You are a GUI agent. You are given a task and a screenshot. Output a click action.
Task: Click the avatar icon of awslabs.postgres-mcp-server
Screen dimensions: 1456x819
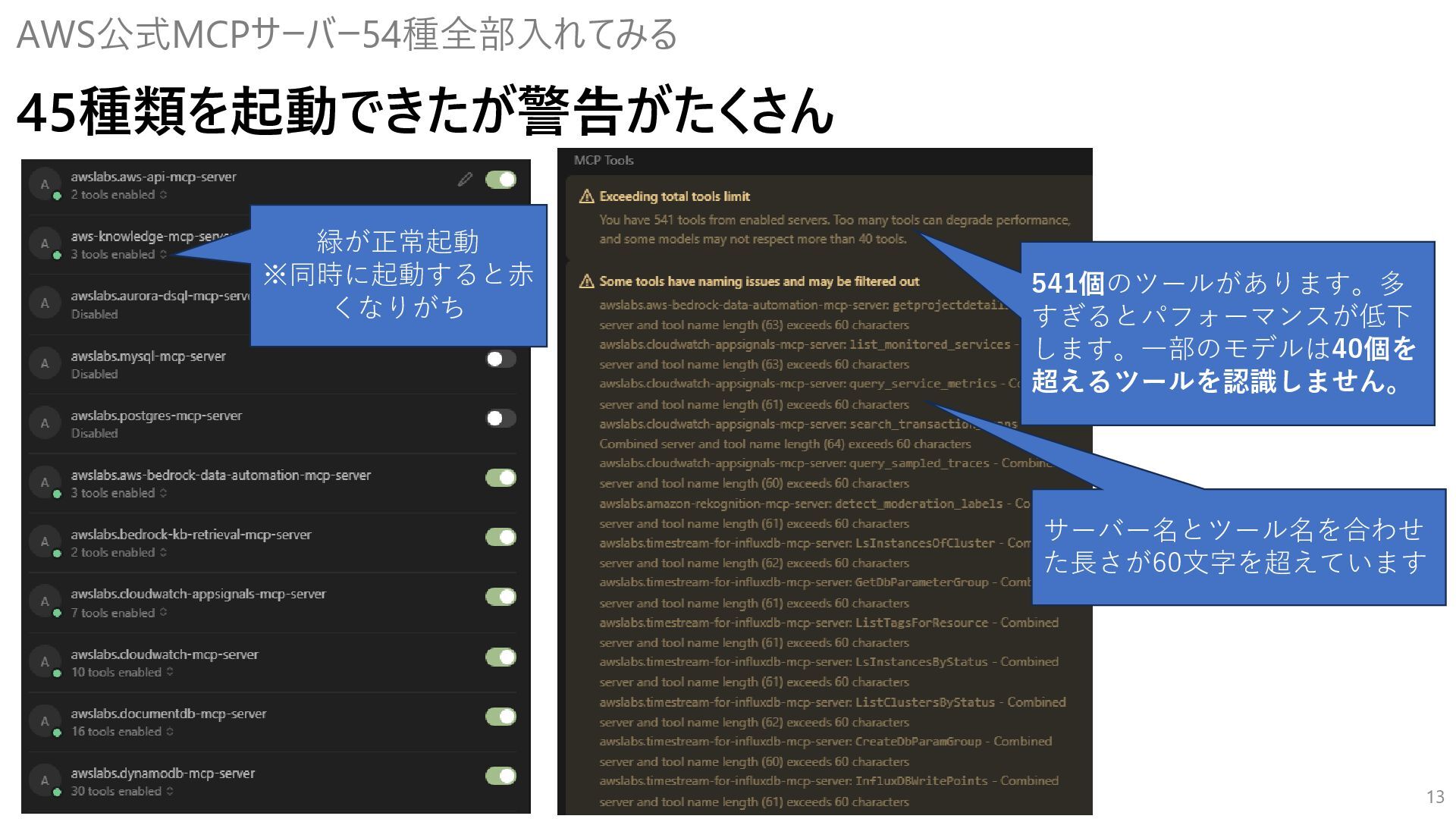[x=45, y=422]
